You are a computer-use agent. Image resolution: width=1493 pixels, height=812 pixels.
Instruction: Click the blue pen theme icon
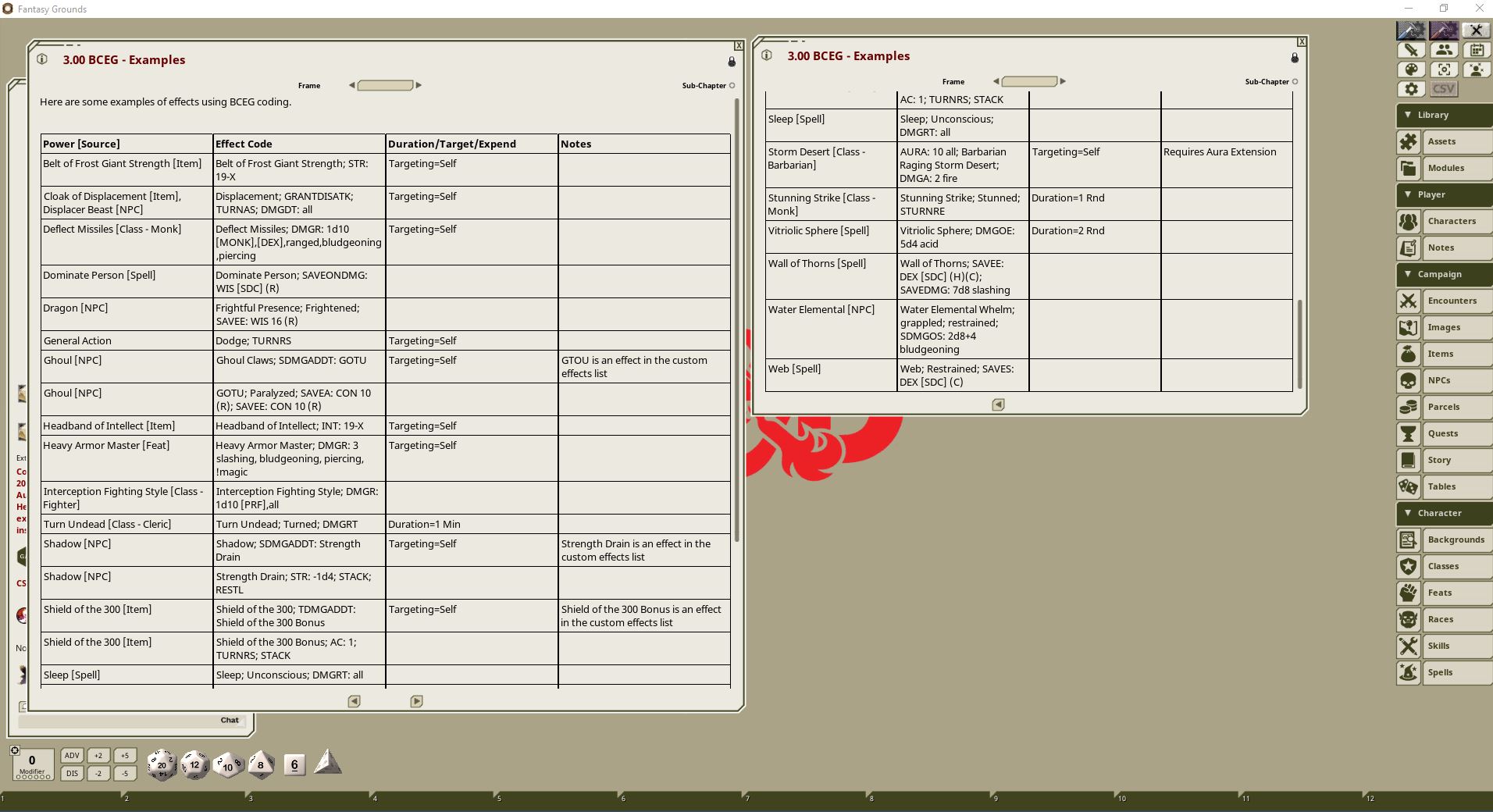tap(1411, 30)
